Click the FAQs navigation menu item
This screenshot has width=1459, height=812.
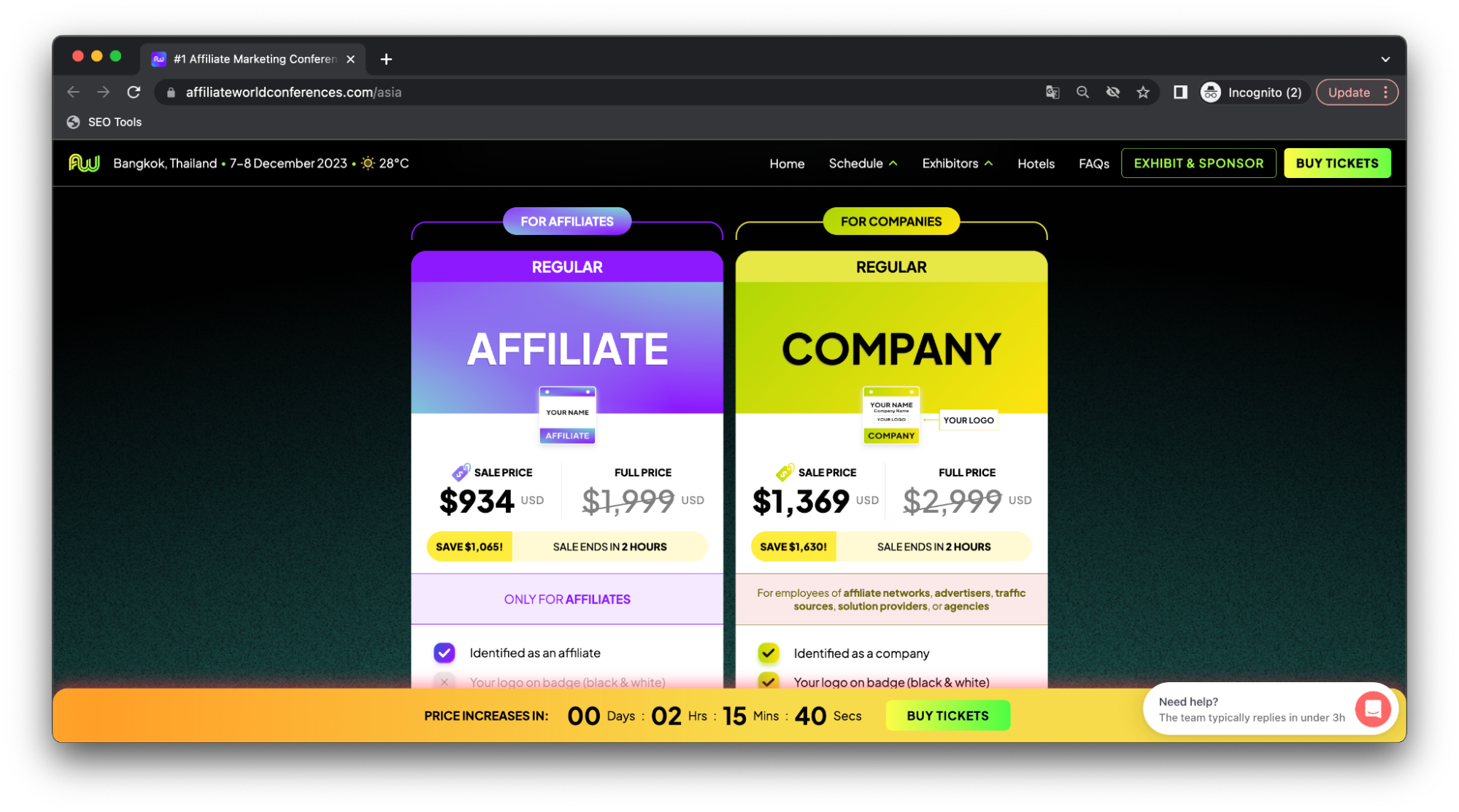(1094, 163)
